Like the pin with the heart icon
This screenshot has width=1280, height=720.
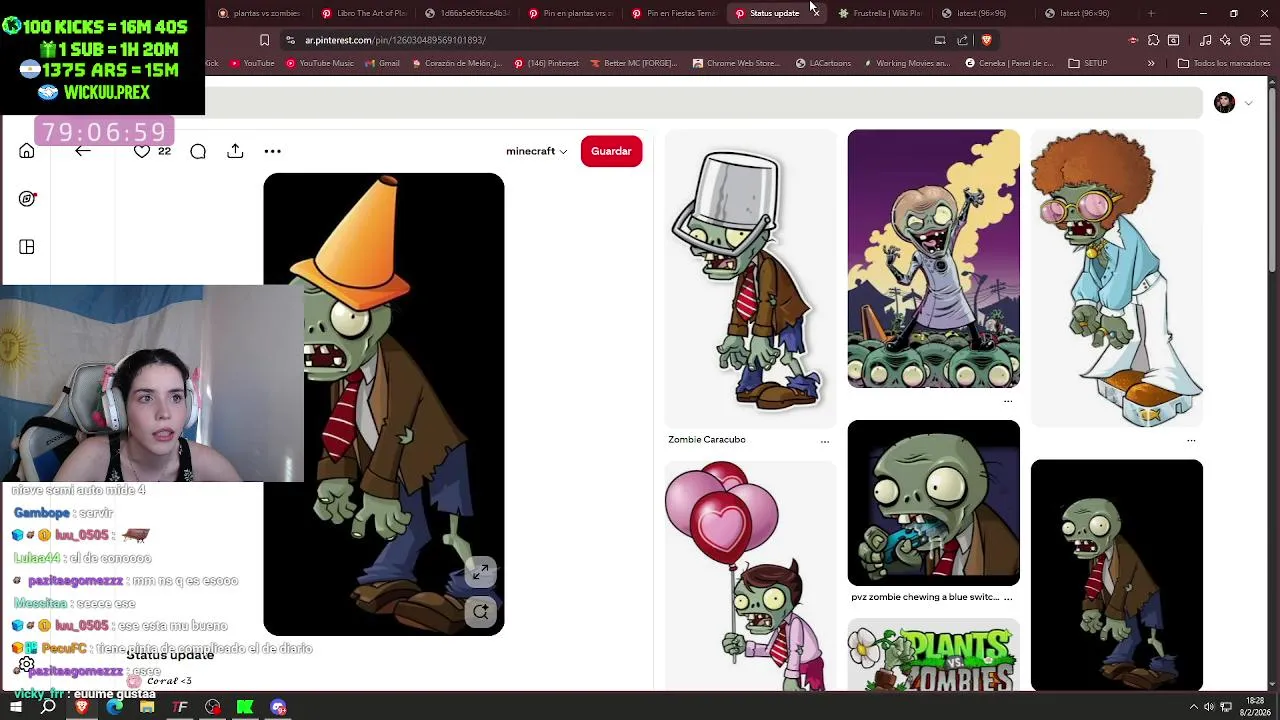[142, 151]
